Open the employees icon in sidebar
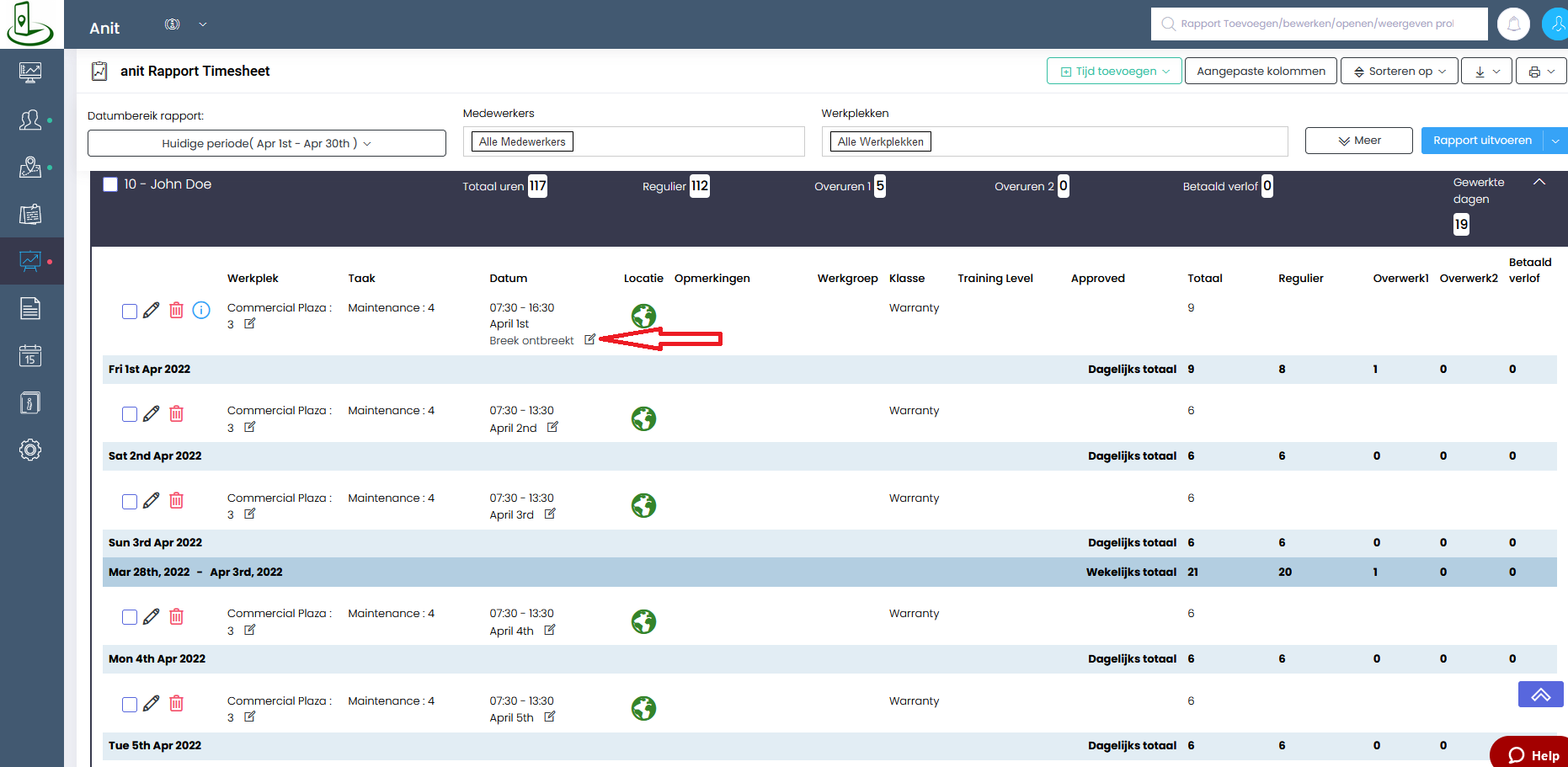1568x767 pixels. point(30,120)
